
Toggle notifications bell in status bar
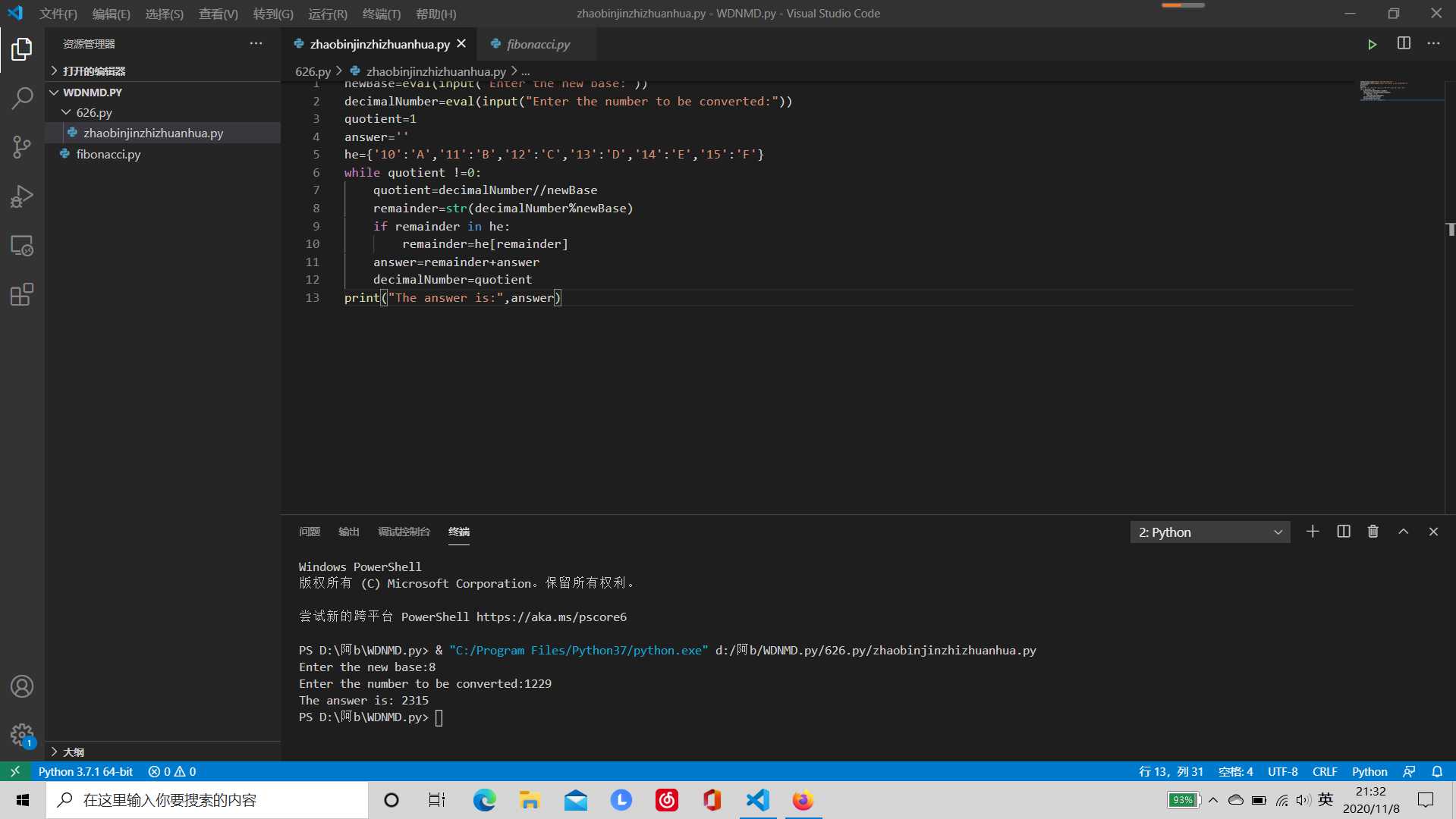pos(1436,771)
